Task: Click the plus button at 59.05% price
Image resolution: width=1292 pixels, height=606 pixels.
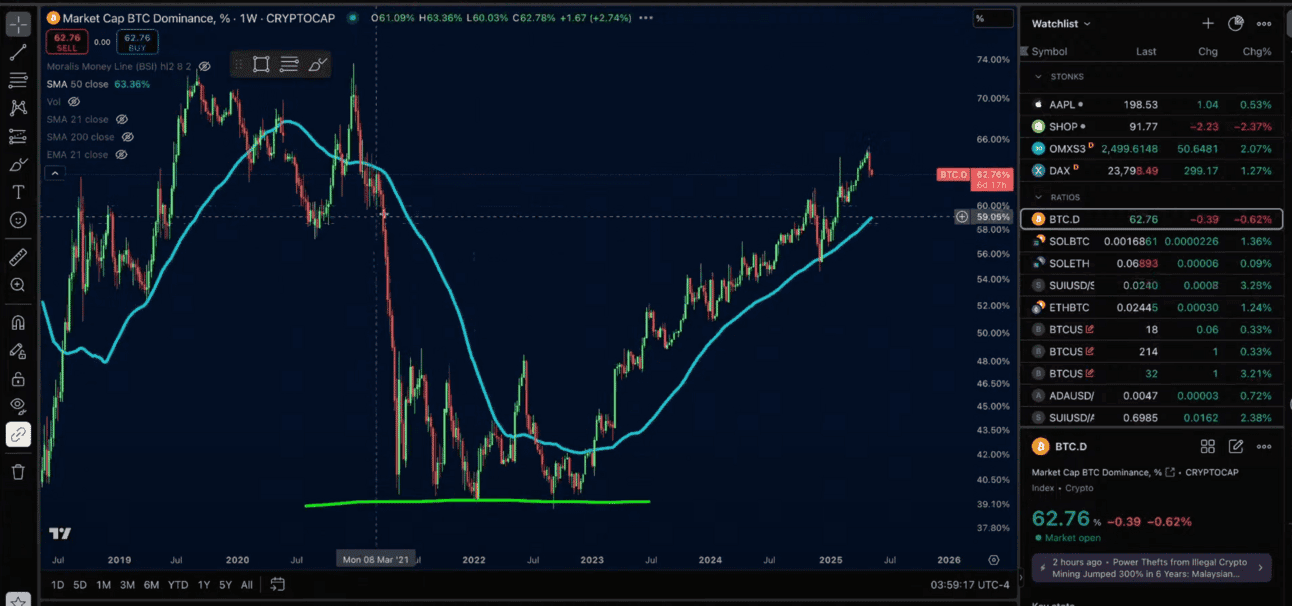Action: (961, 216)
